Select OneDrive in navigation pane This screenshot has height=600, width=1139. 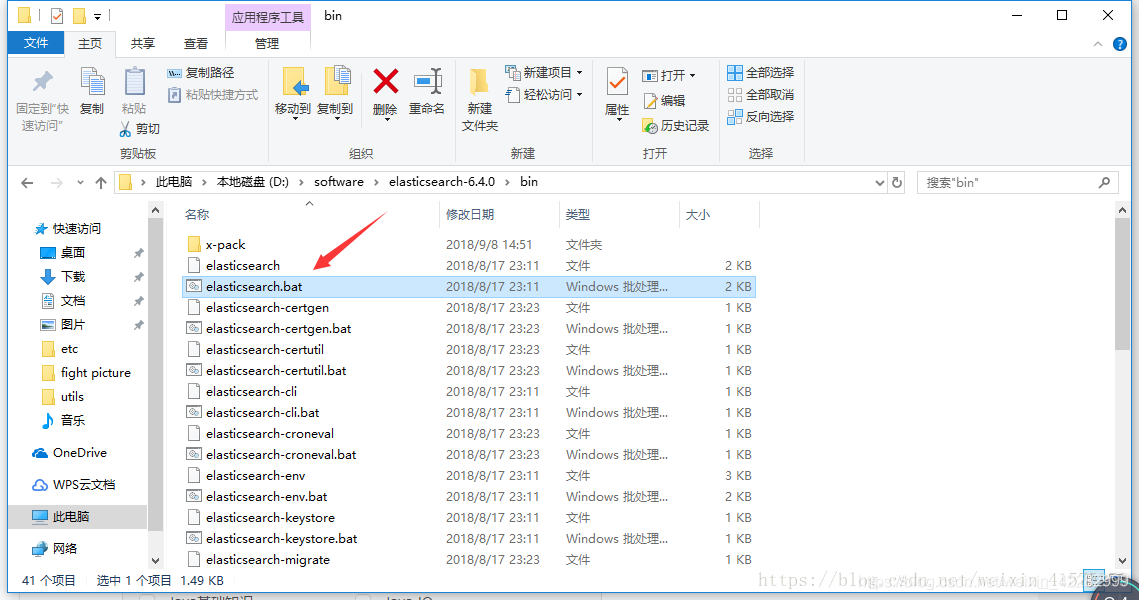[x=79, y=453]
